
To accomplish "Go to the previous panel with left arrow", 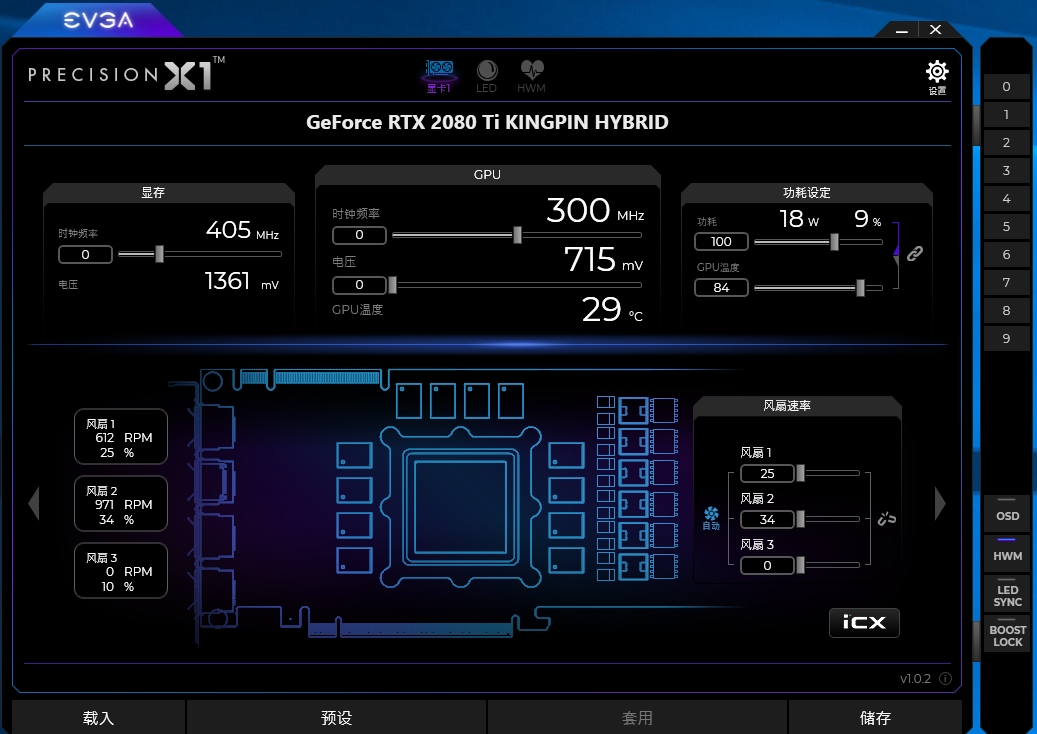I will point(34,504).
